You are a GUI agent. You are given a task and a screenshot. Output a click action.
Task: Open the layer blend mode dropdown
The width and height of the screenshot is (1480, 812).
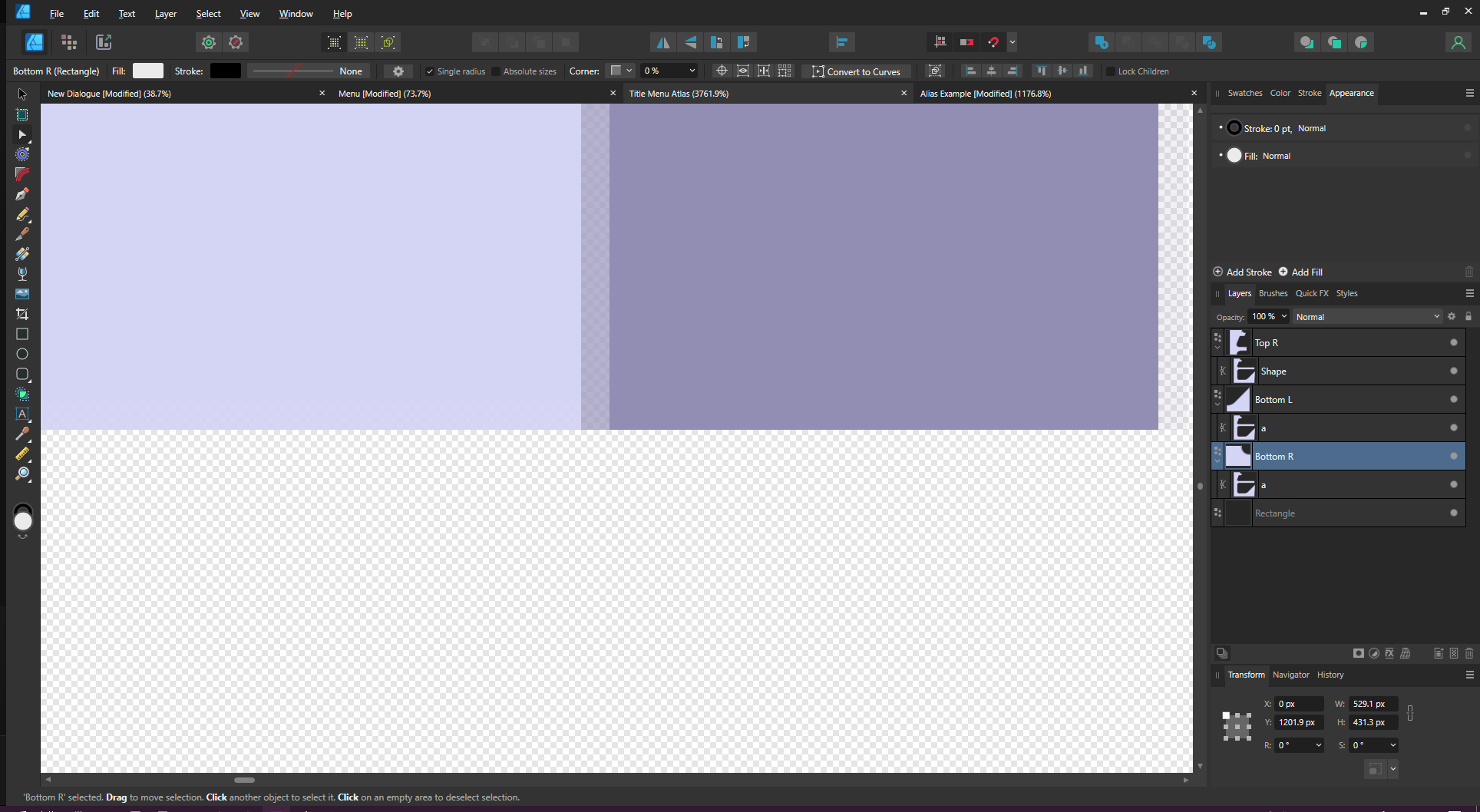click(1367, 316)
